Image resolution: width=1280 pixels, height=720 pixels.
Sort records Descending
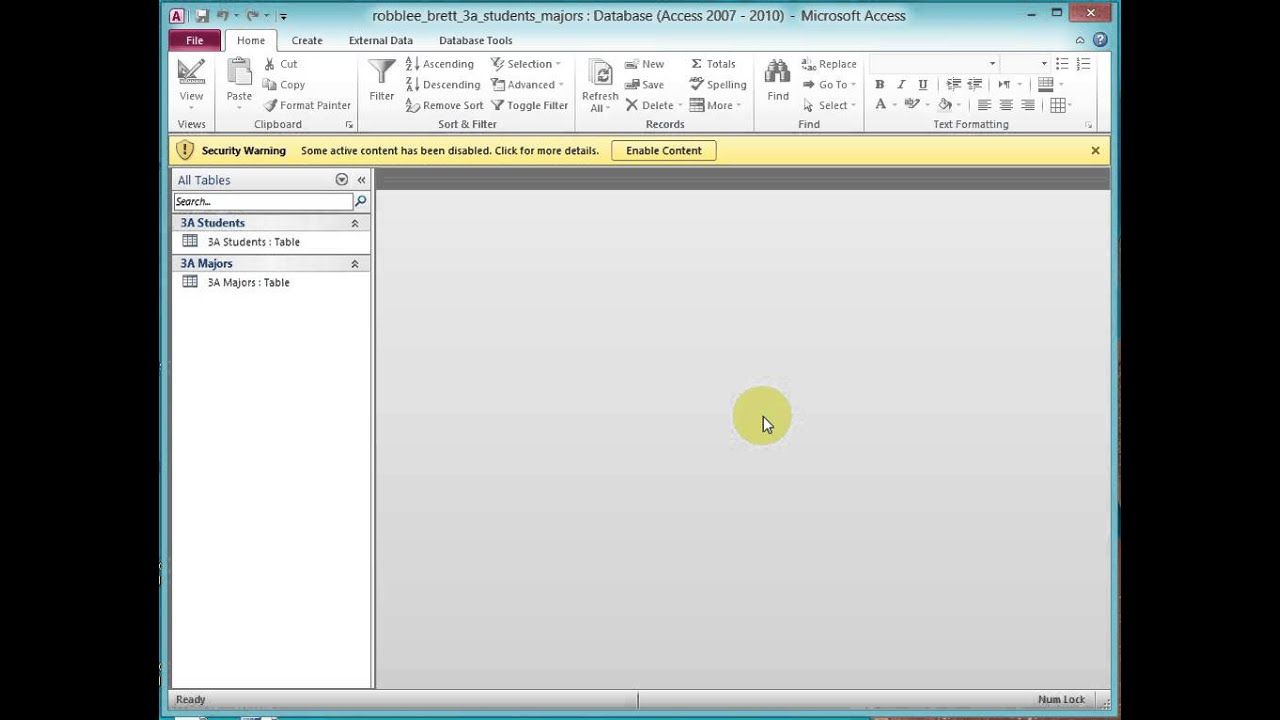pos(442,85)
